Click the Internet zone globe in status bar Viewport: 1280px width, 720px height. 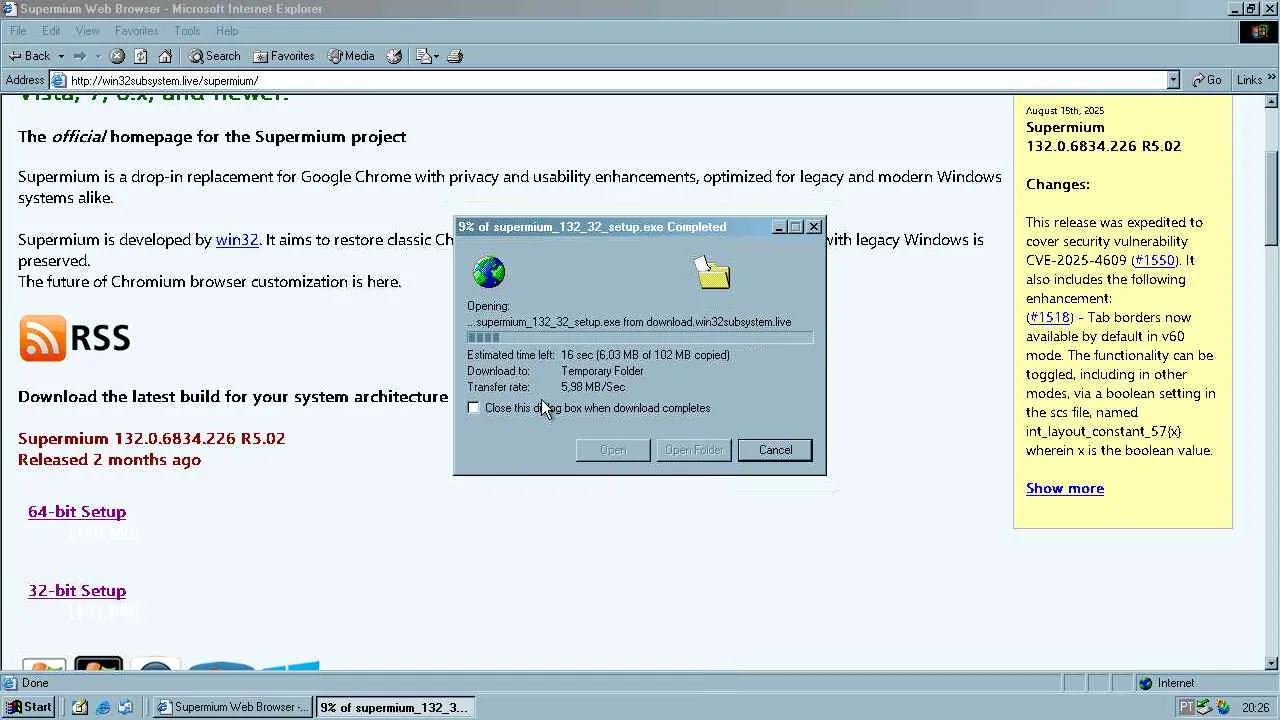pos(1146,683)
